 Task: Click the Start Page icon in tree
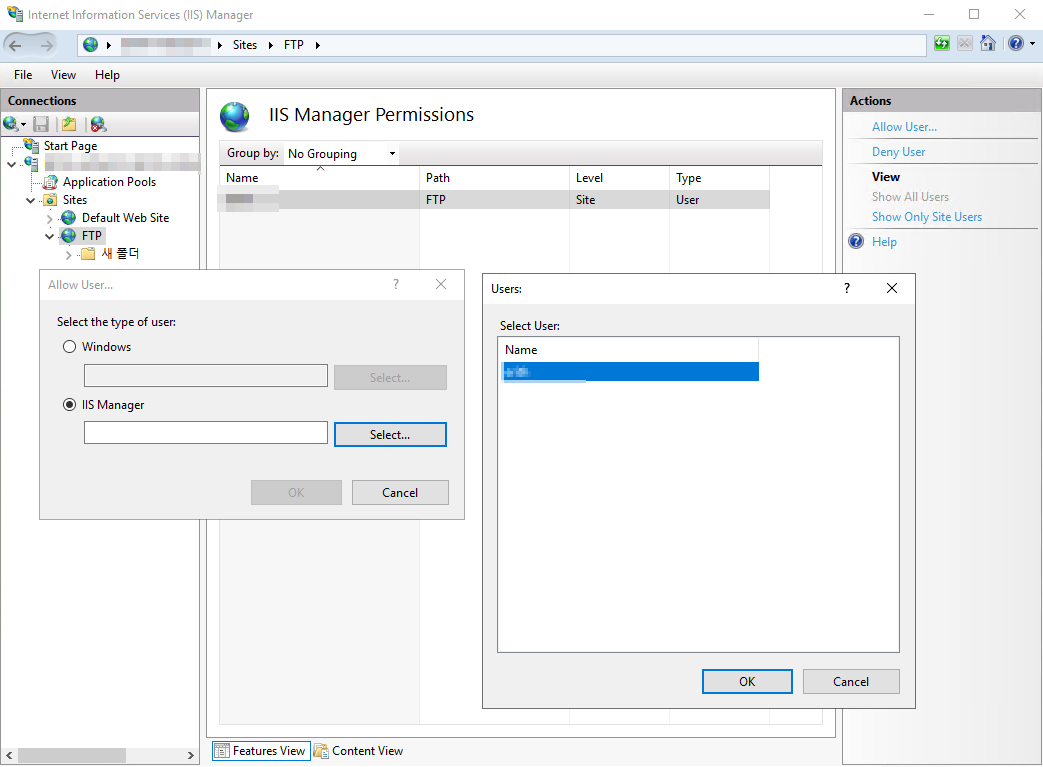click(31, 145)
